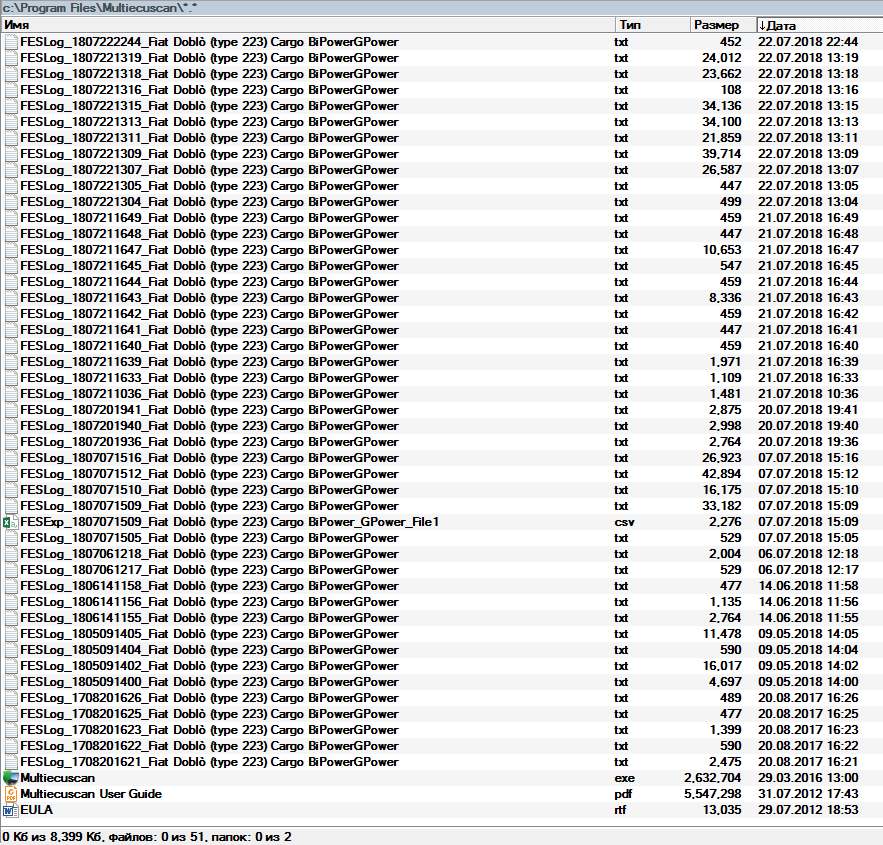
Task: Select the FESLog_1807211647 log file name
Action: pos(209,250)
